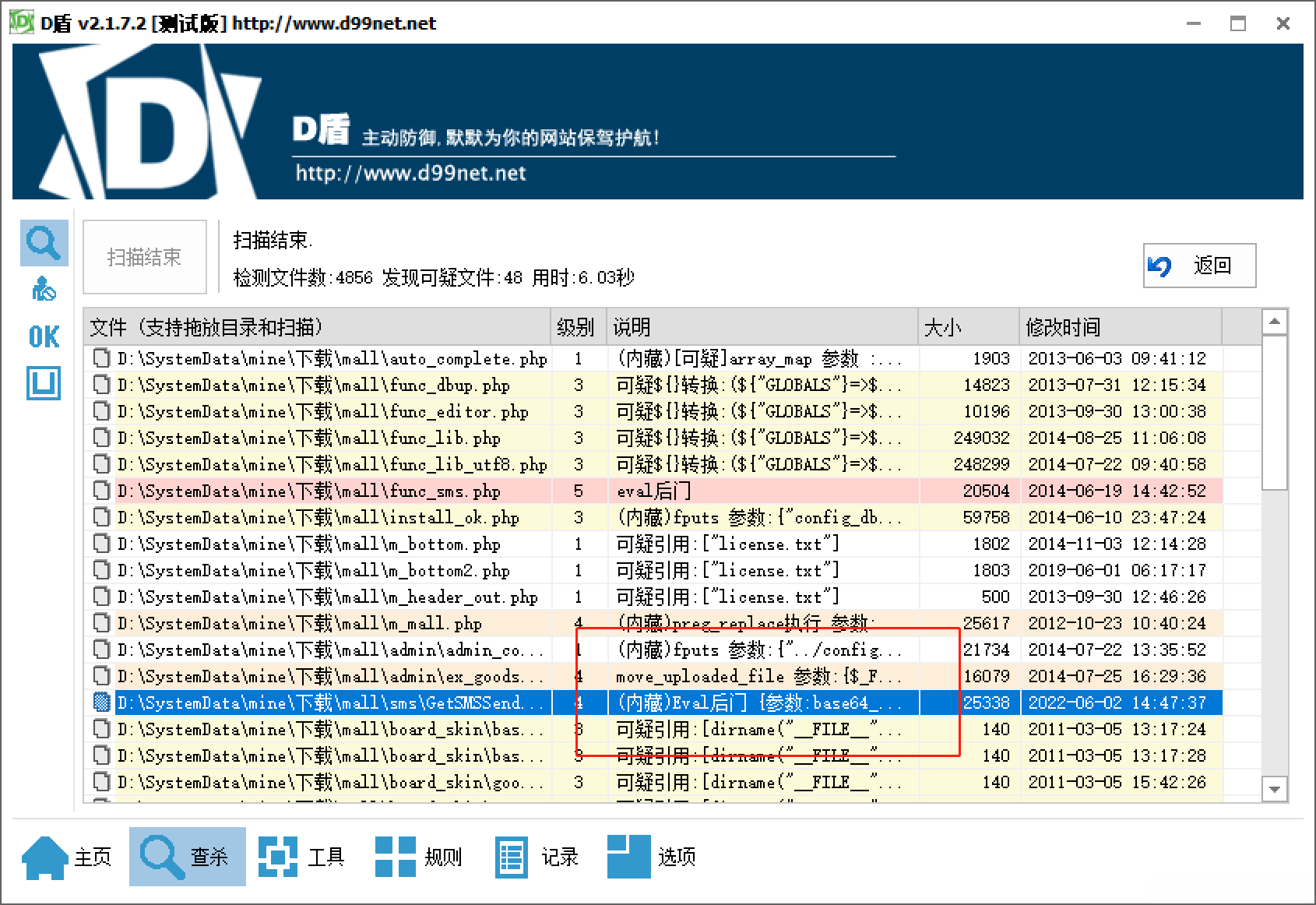Image resolution: width=1316 pixels, height=905 pixels.
Task: Open the 记录 records tab
Action: (x=537, y=857)
